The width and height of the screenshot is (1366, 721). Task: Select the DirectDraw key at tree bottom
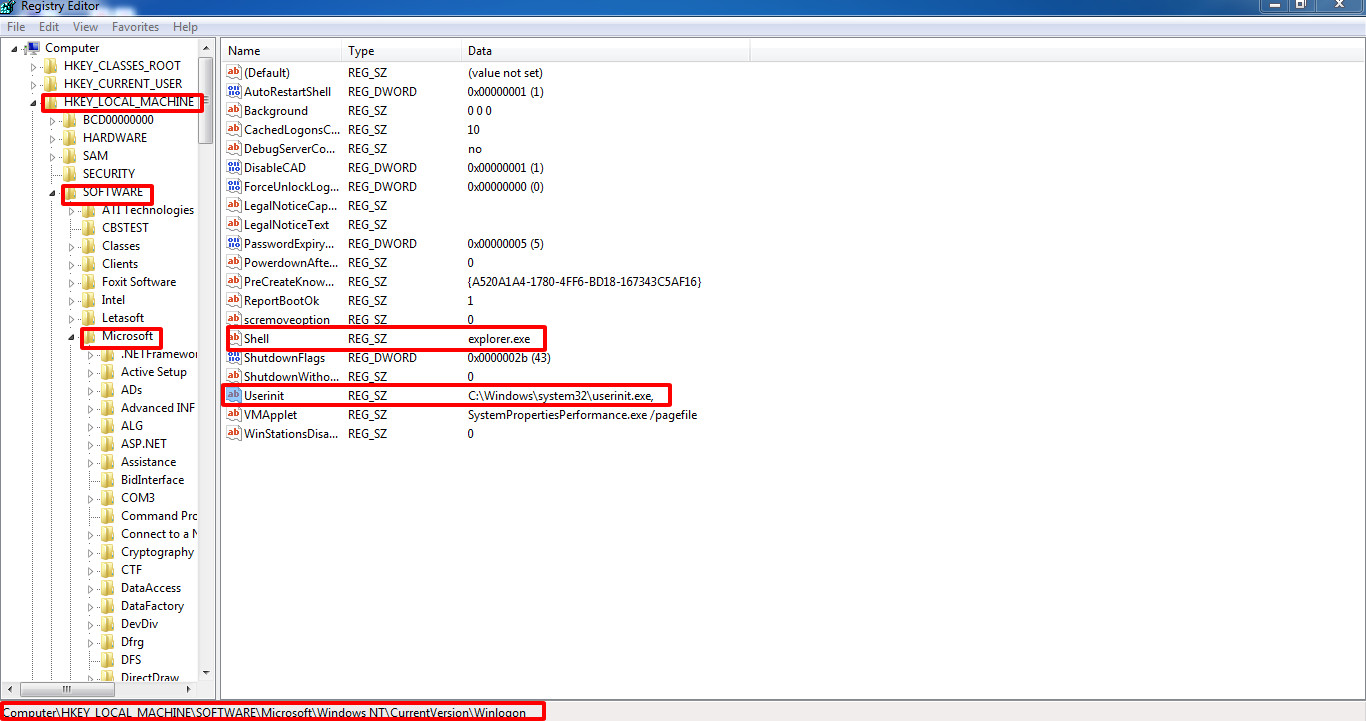[x=150, y=678]
